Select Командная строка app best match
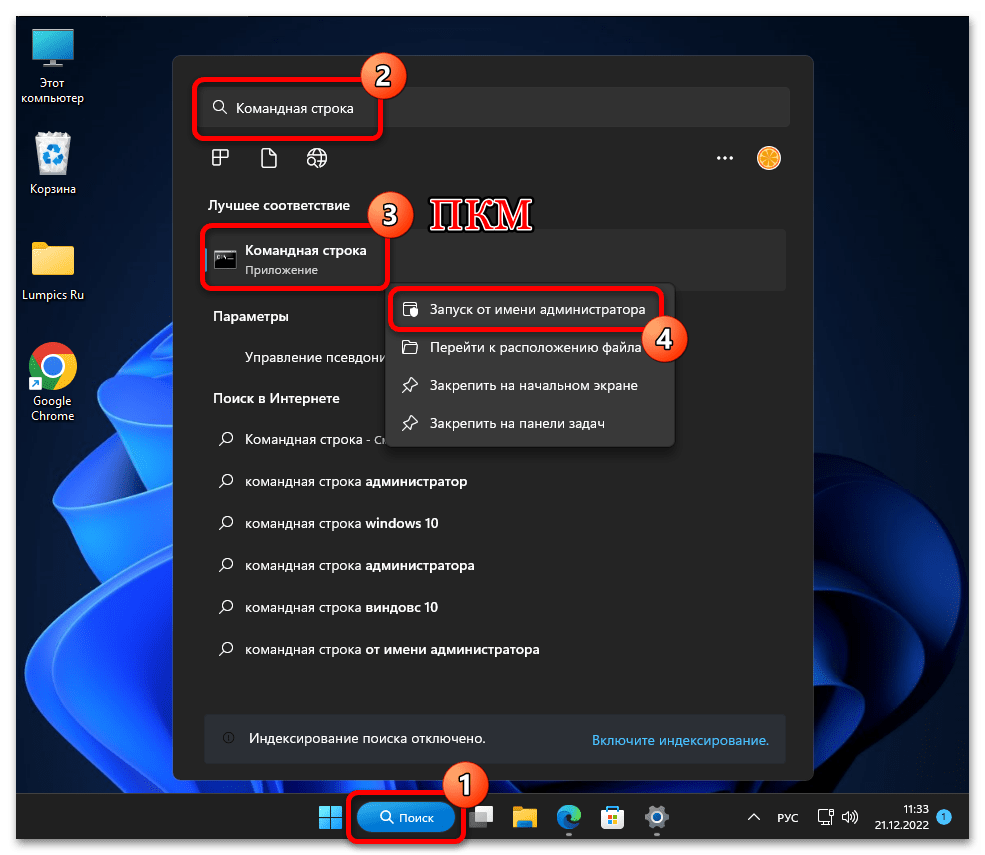The width and height of the screenshot is (985, 855). click(x=495, y=259)
